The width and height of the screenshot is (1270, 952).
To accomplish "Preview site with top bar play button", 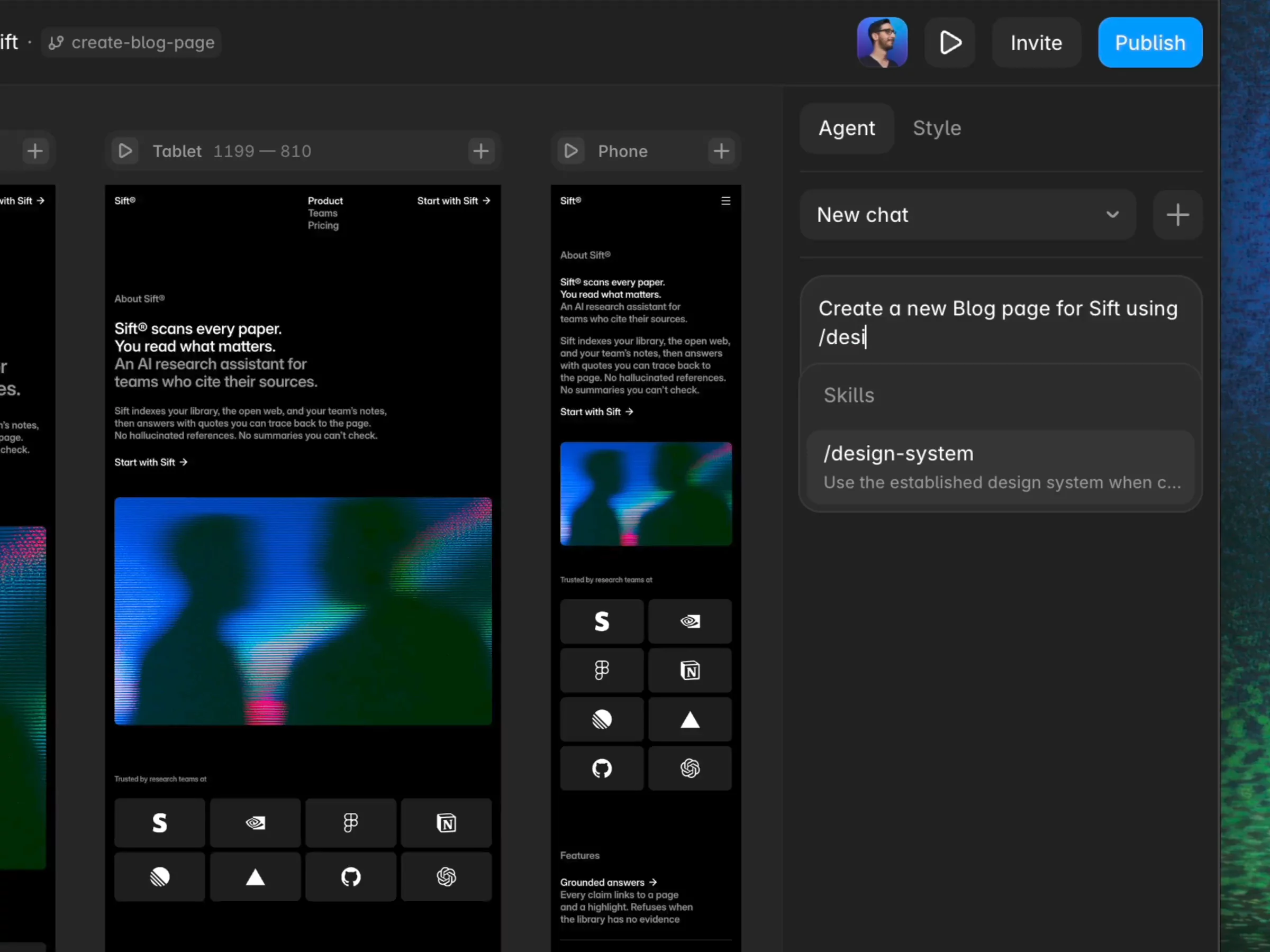I will click(x=950, y=42).
